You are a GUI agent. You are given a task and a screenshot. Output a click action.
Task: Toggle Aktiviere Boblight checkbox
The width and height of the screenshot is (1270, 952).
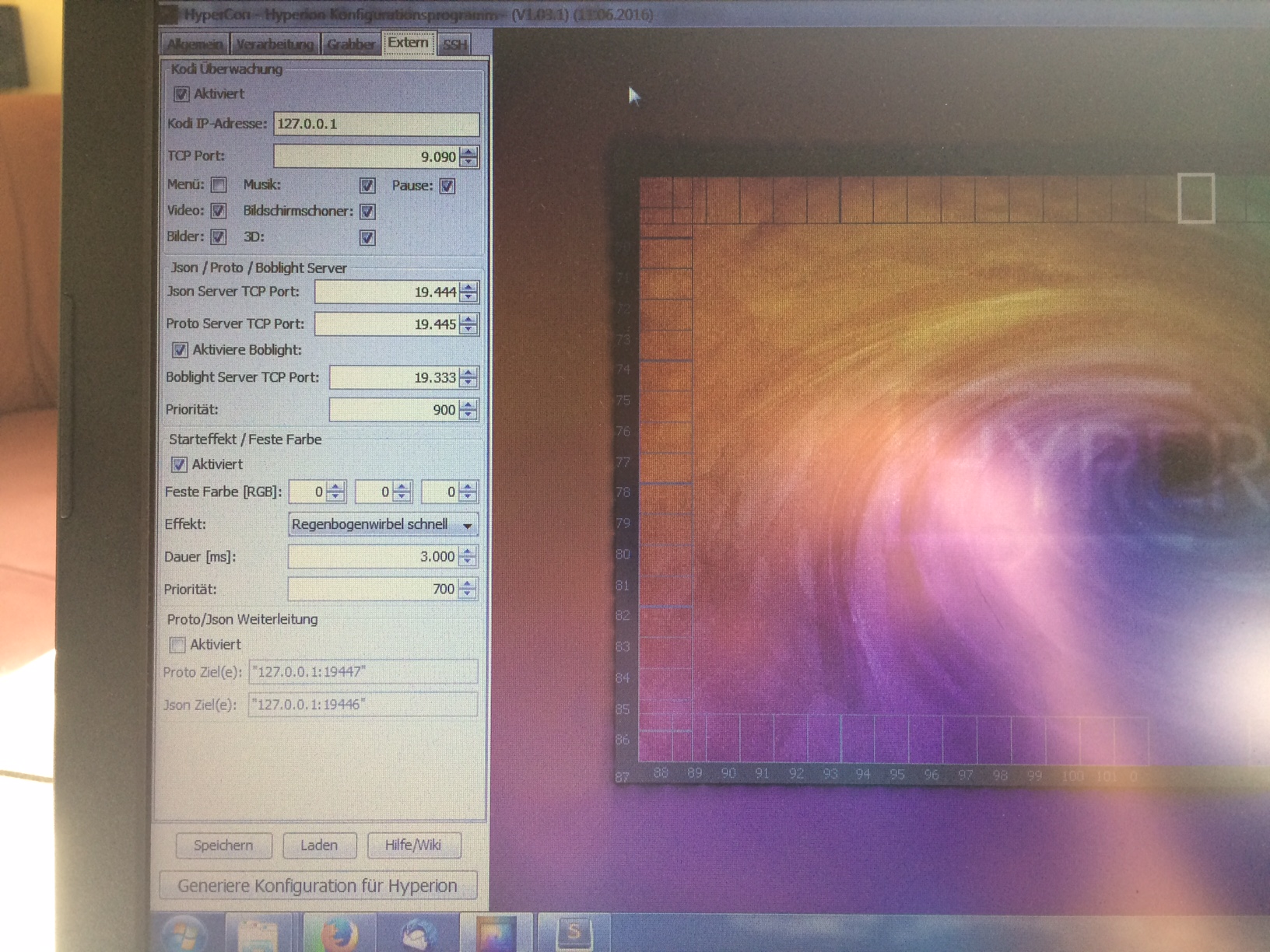point(180,350)
